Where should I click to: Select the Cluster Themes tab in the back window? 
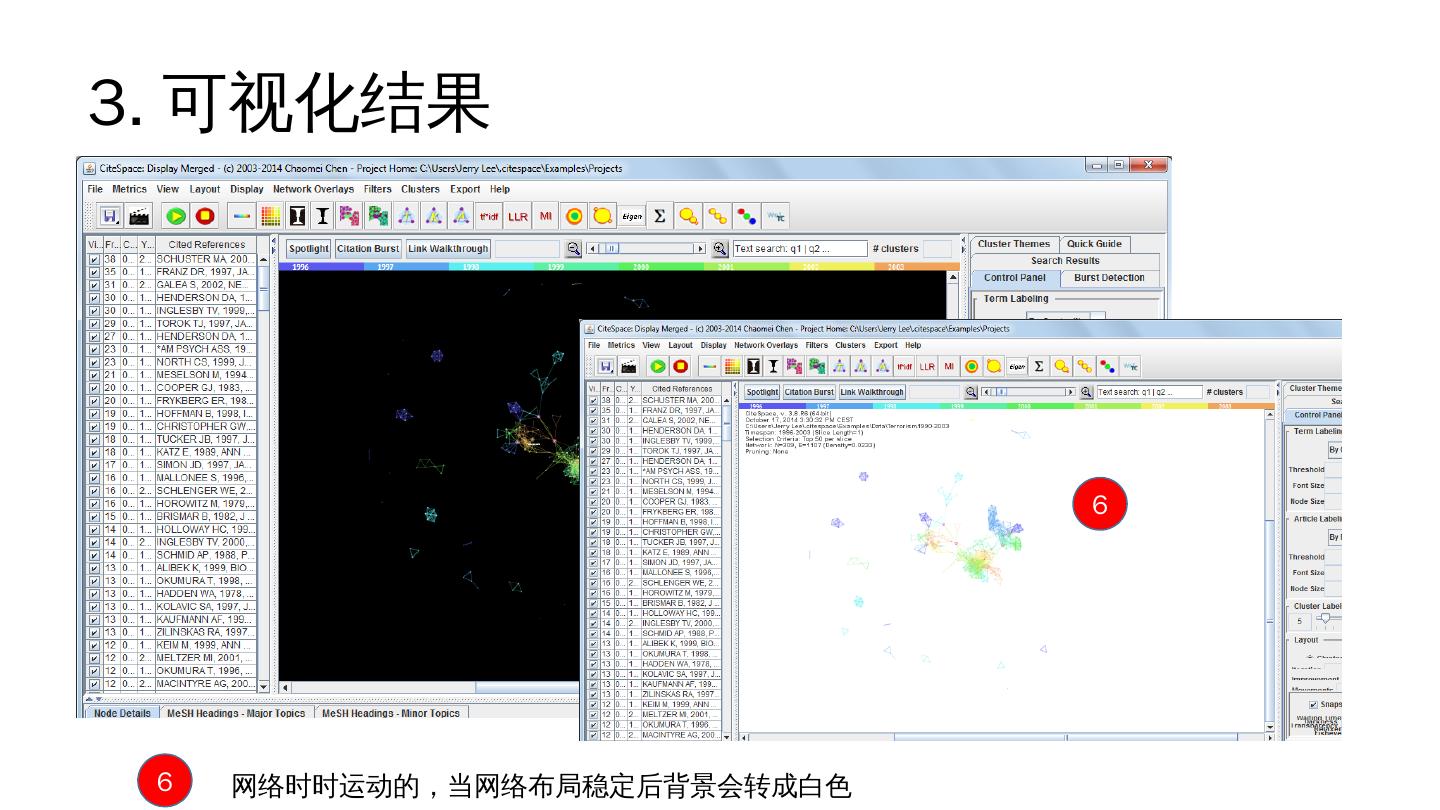tap(1014, 244)
